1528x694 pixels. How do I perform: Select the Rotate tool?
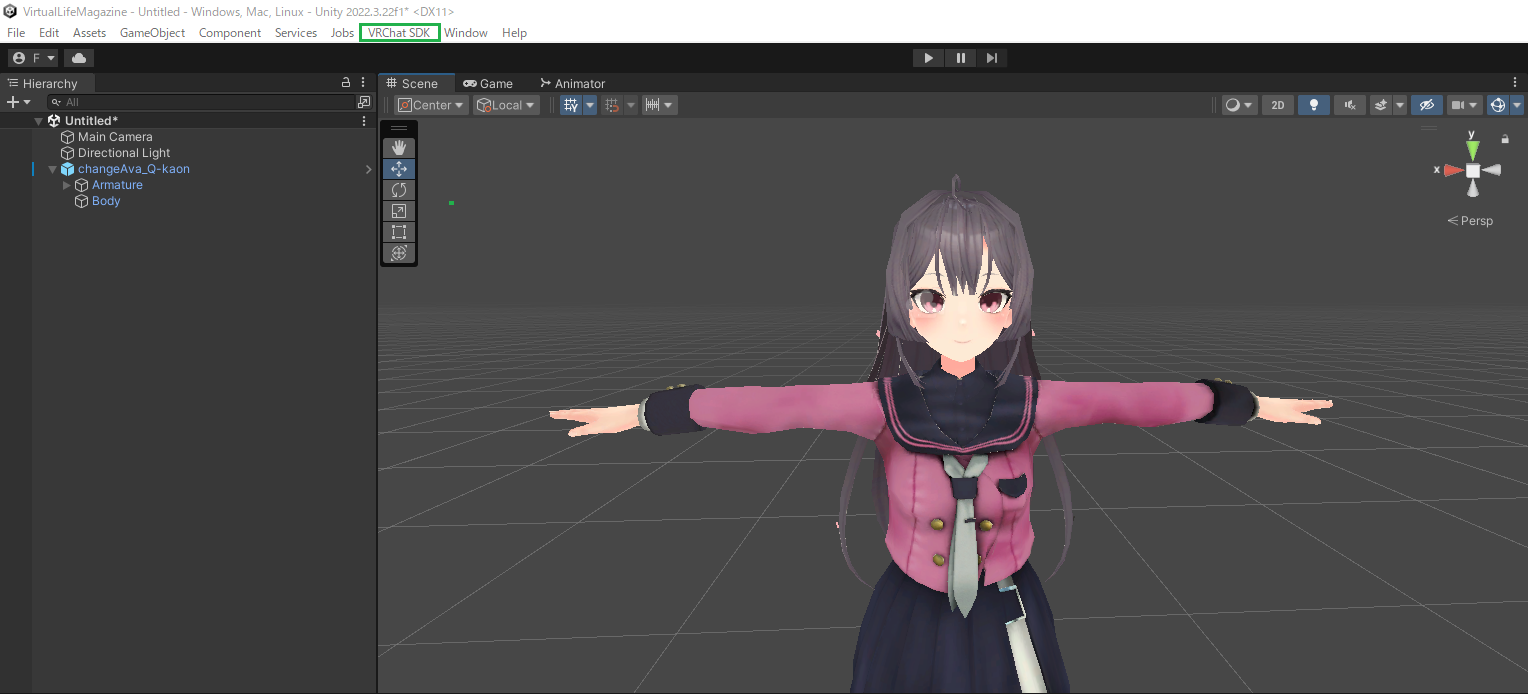399,190
